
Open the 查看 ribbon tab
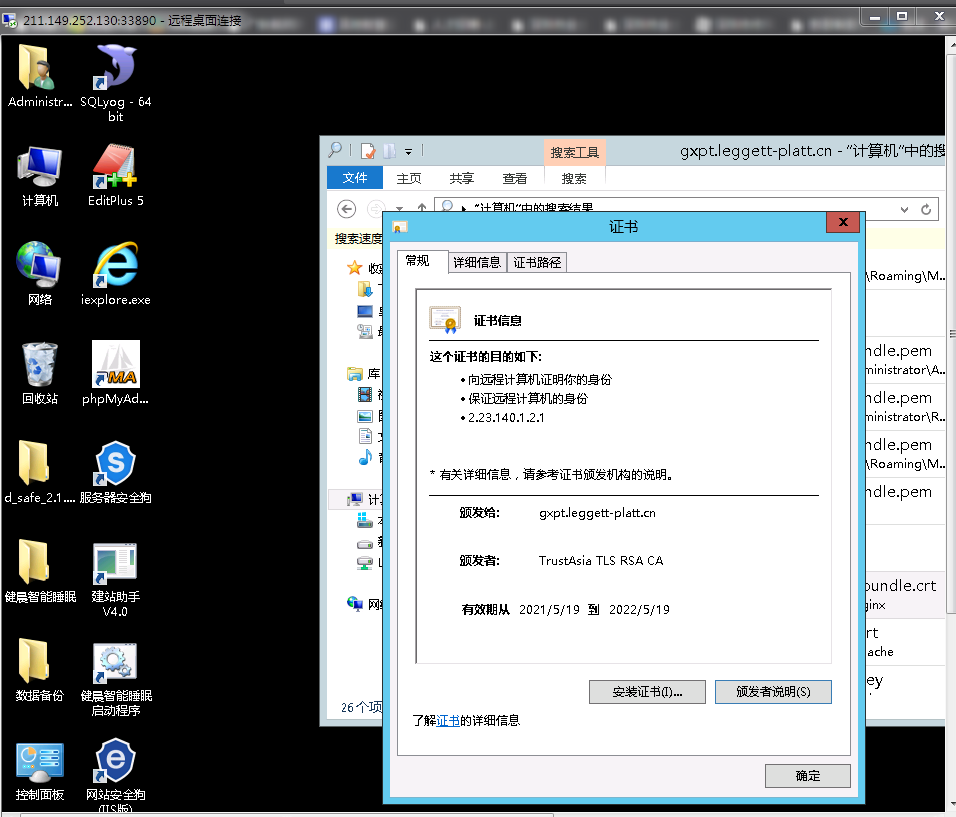(x=515, y=178)
